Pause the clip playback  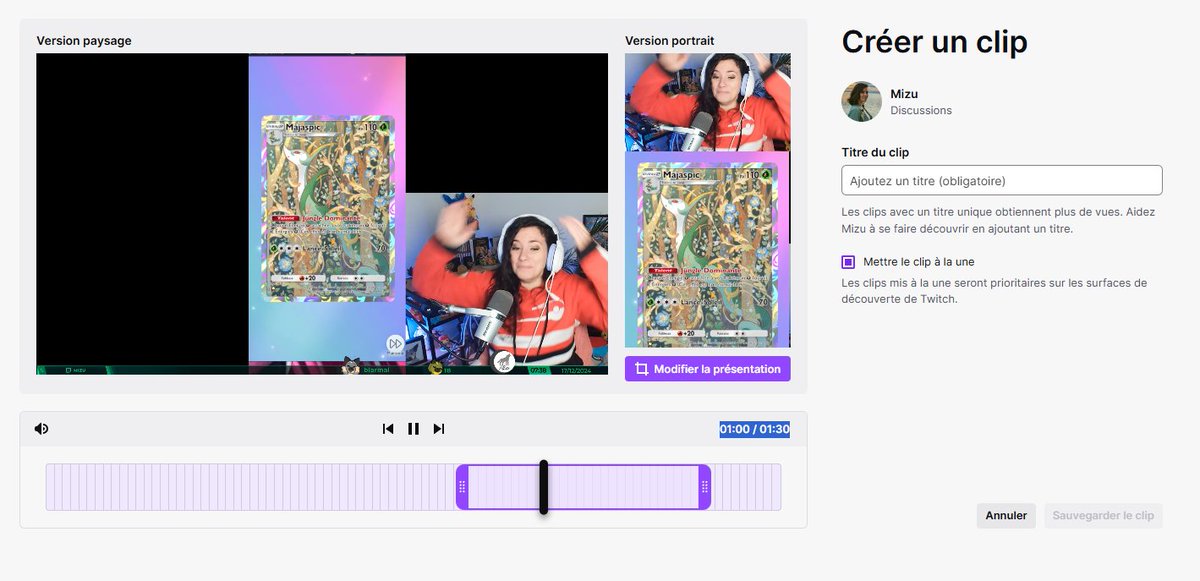(413, 429)
